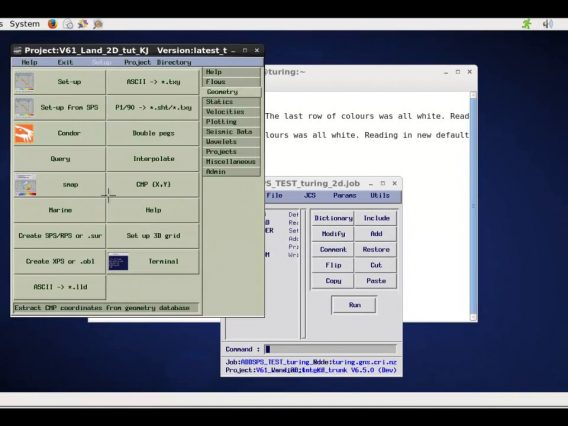Launch Firefox from the top panel
This screenshot has height=426, width=568.
click(x=53, y=24)
